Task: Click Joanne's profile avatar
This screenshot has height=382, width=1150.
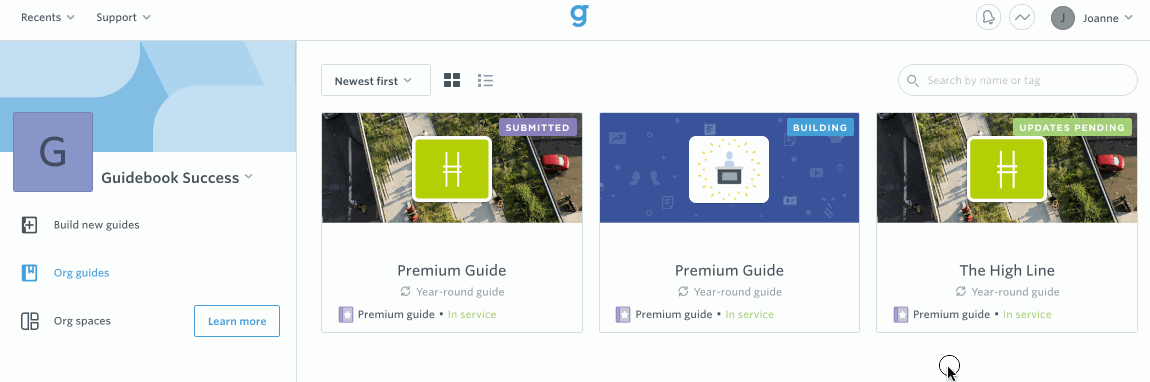Action: [x=1063, y=18]
